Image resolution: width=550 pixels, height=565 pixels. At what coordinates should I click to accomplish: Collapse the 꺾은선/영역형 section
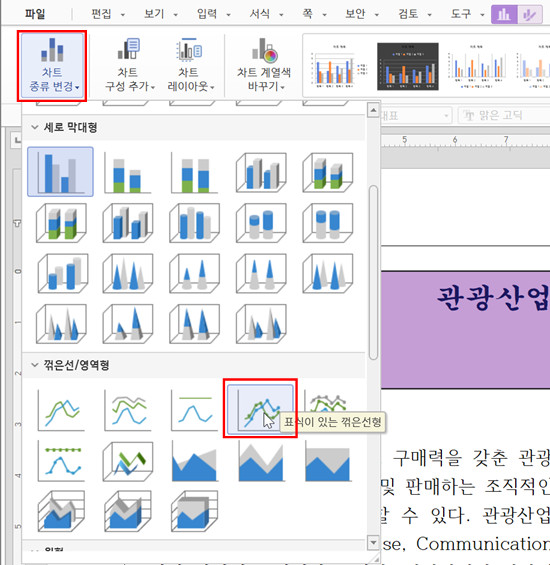[35, 365]
